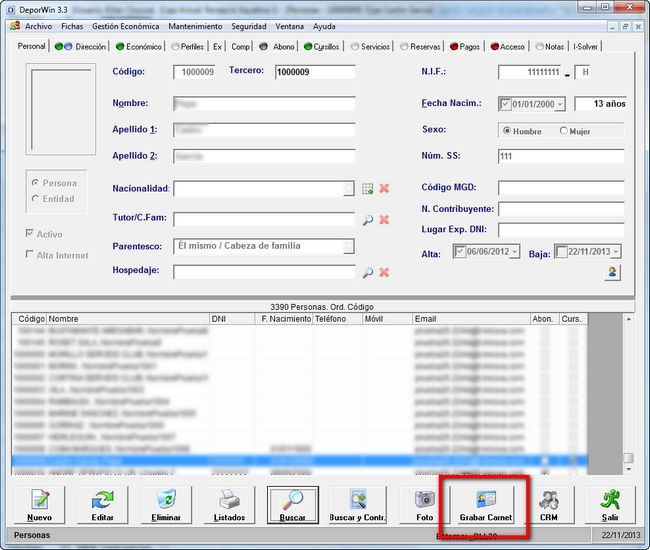Switch to the Dirección tab
Viewport: 650px width, 550px height.
click(x=80, y=46)
